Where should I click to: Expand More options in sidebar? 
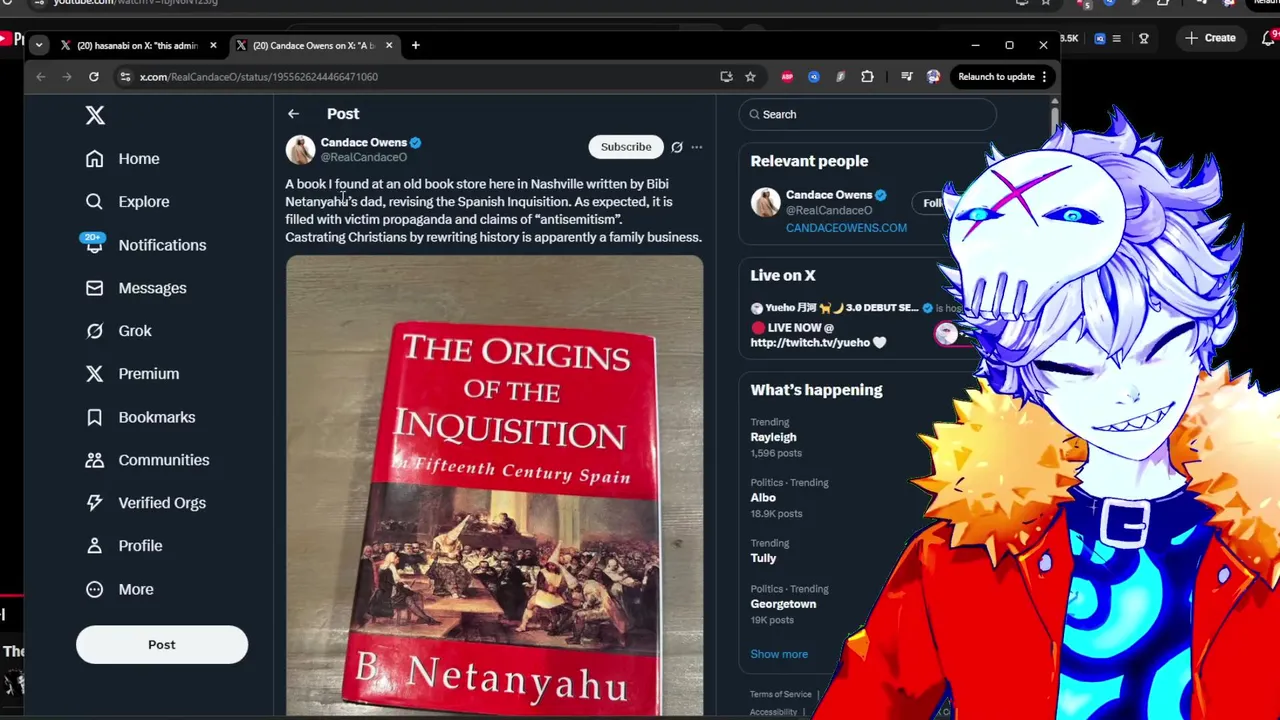tap(119, 589)
